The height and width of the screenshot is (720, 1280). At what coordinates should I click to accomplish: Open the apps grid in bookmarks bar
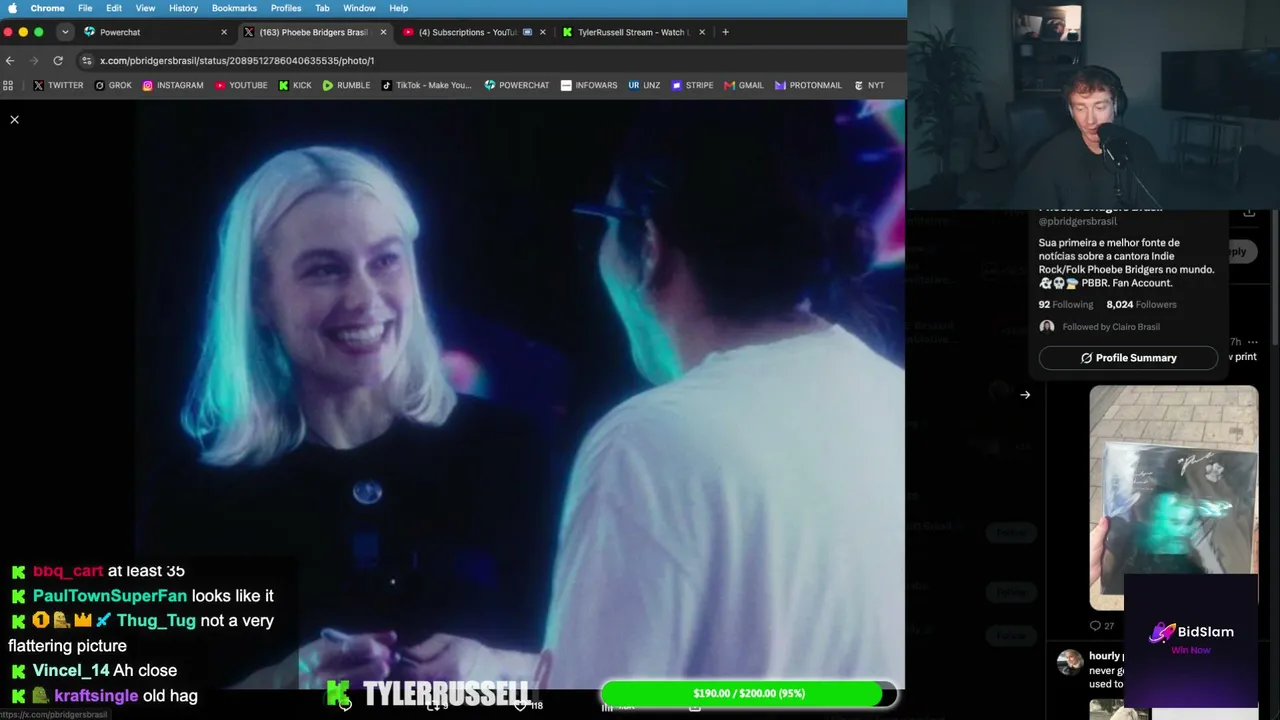9,85
